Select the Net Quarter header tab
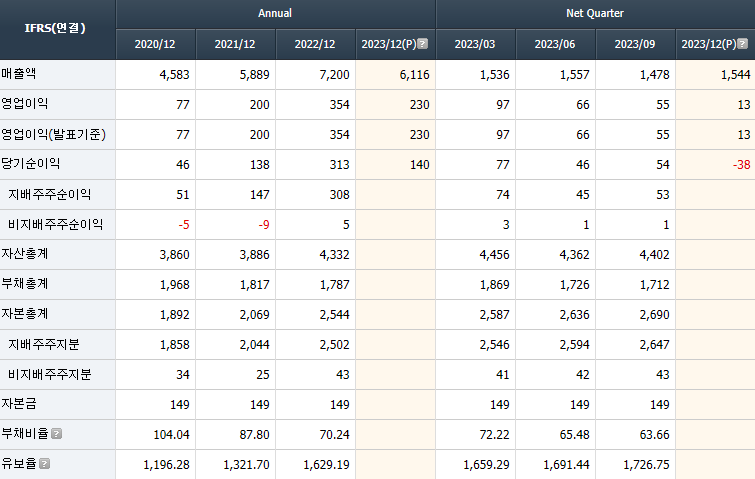The height and width of the screenshot is (479, 755). click(x=595, y=14)
